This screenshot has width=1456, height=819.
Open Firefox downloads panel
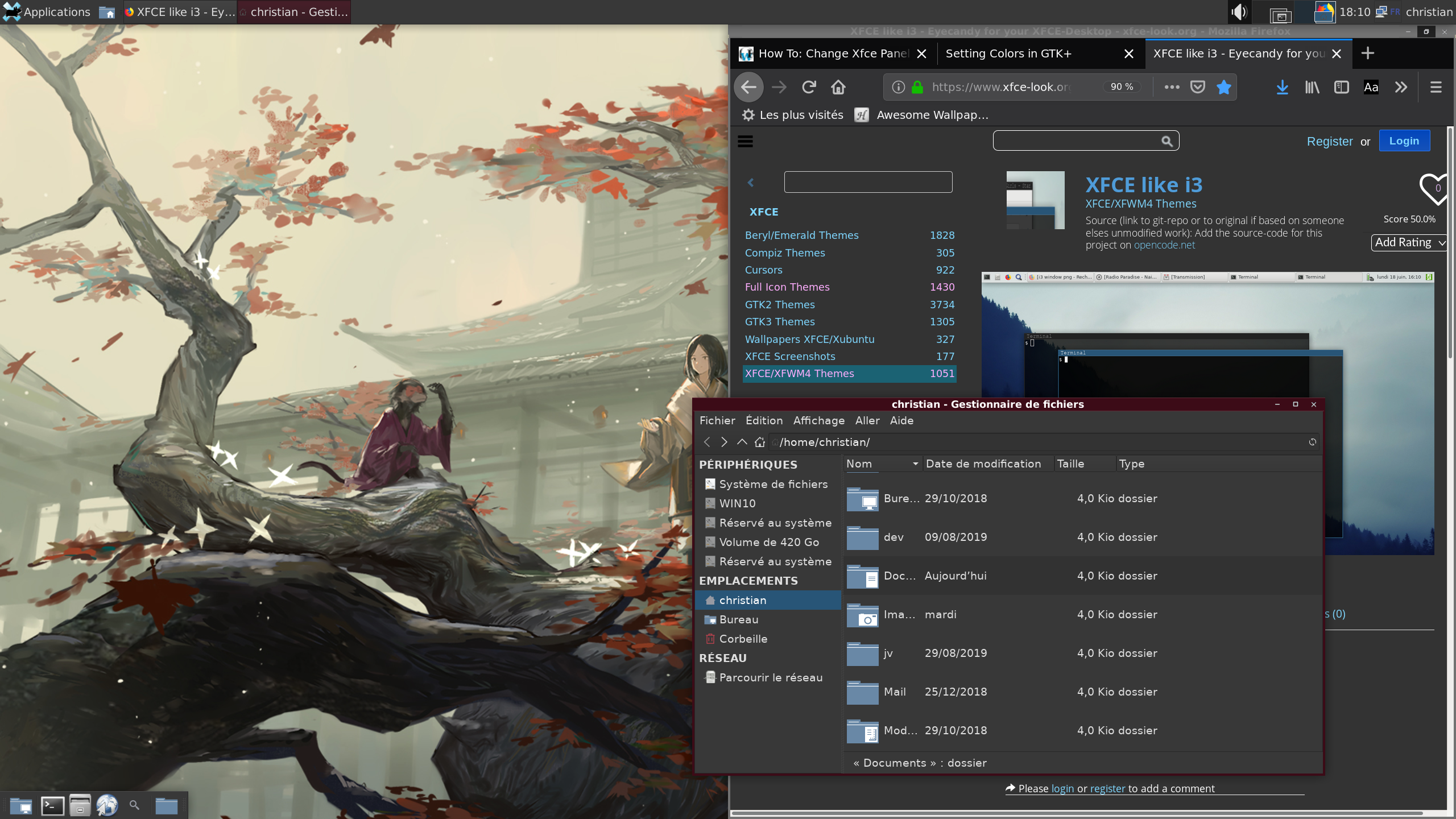tap(1283, 87)
